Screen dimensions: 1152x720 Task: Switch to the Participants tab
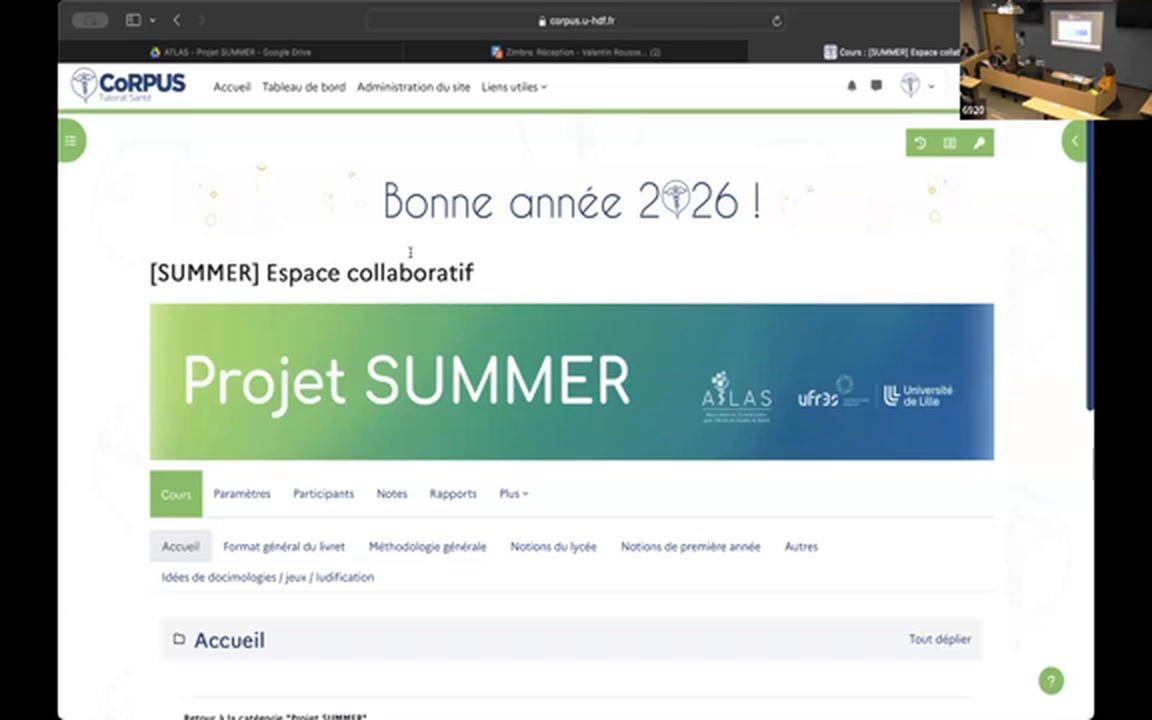click(323, 494)
